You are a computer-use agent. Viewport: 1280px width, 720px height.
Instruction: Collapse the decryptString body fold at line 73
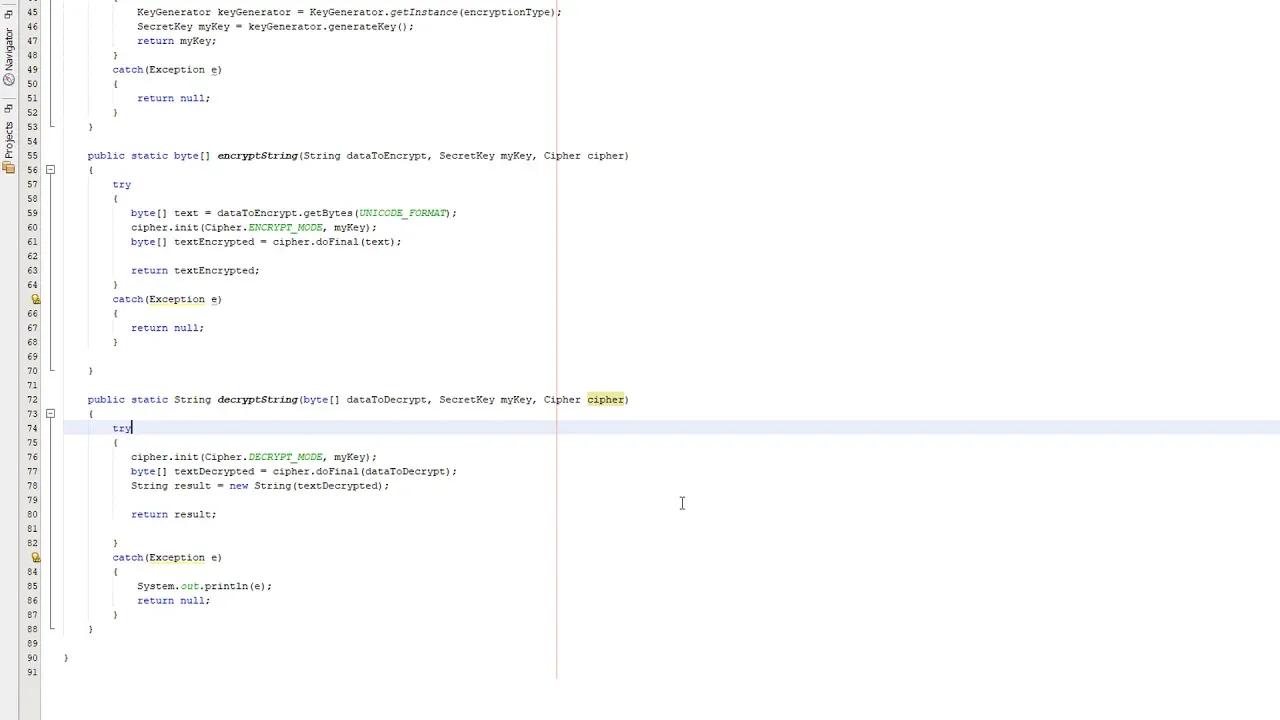pos(50,414)
